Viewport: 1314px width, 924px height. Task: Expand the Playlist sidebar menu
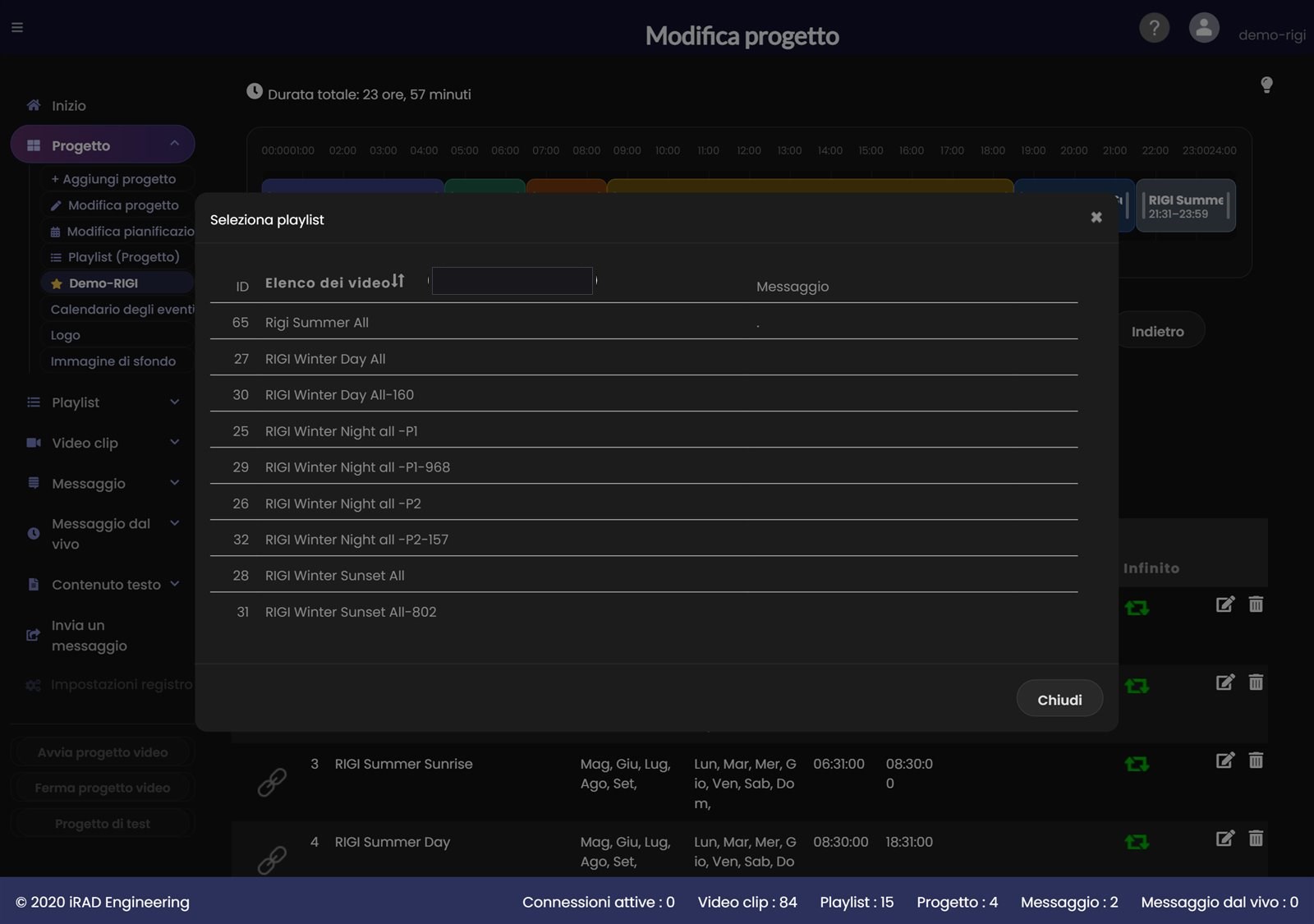click(103, 402)
